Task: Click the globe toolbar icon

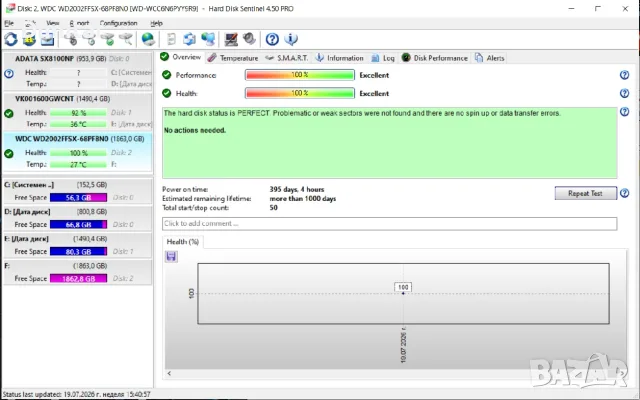Action: (x=148, y=39)
